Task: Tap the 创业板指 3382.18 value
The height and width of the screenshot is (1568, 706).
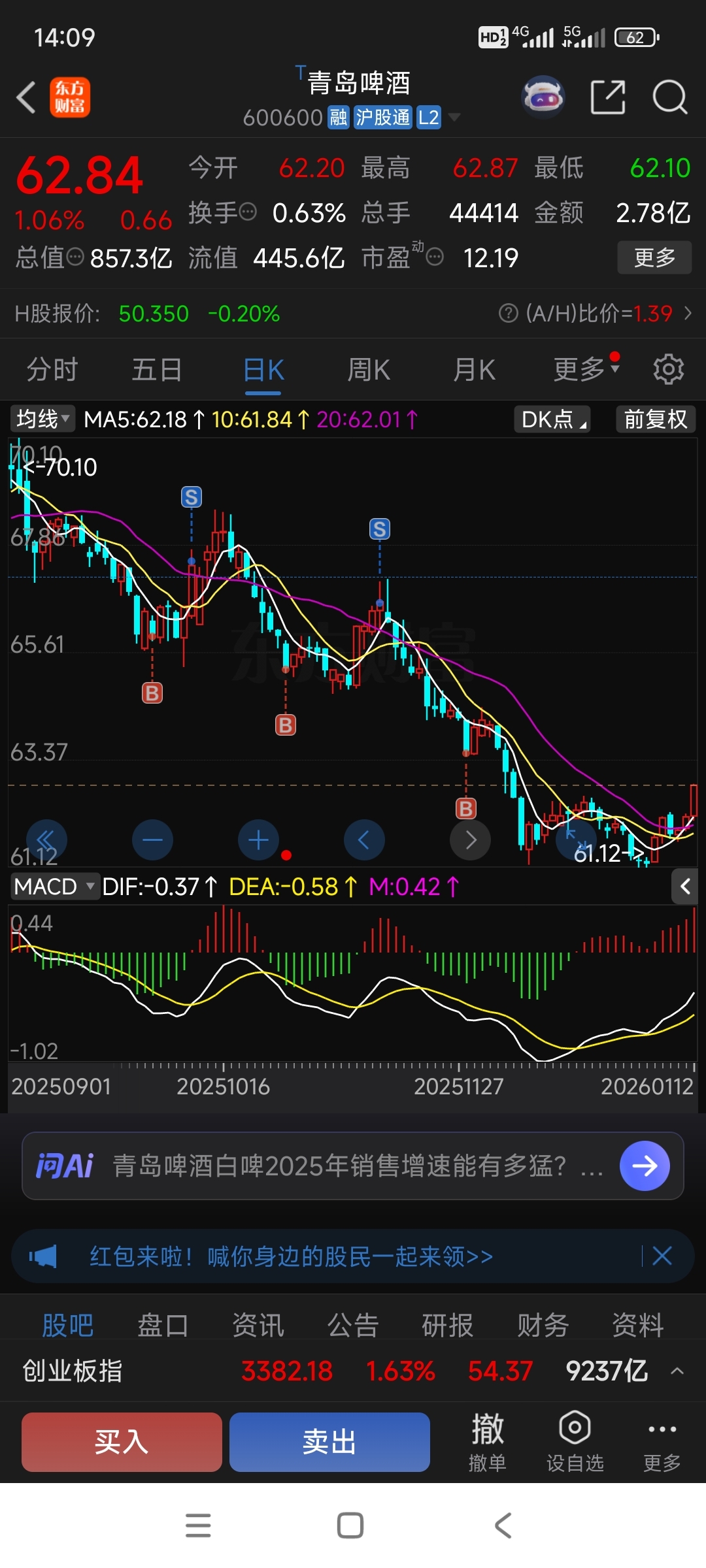Action: click(x=287, y=1371)
